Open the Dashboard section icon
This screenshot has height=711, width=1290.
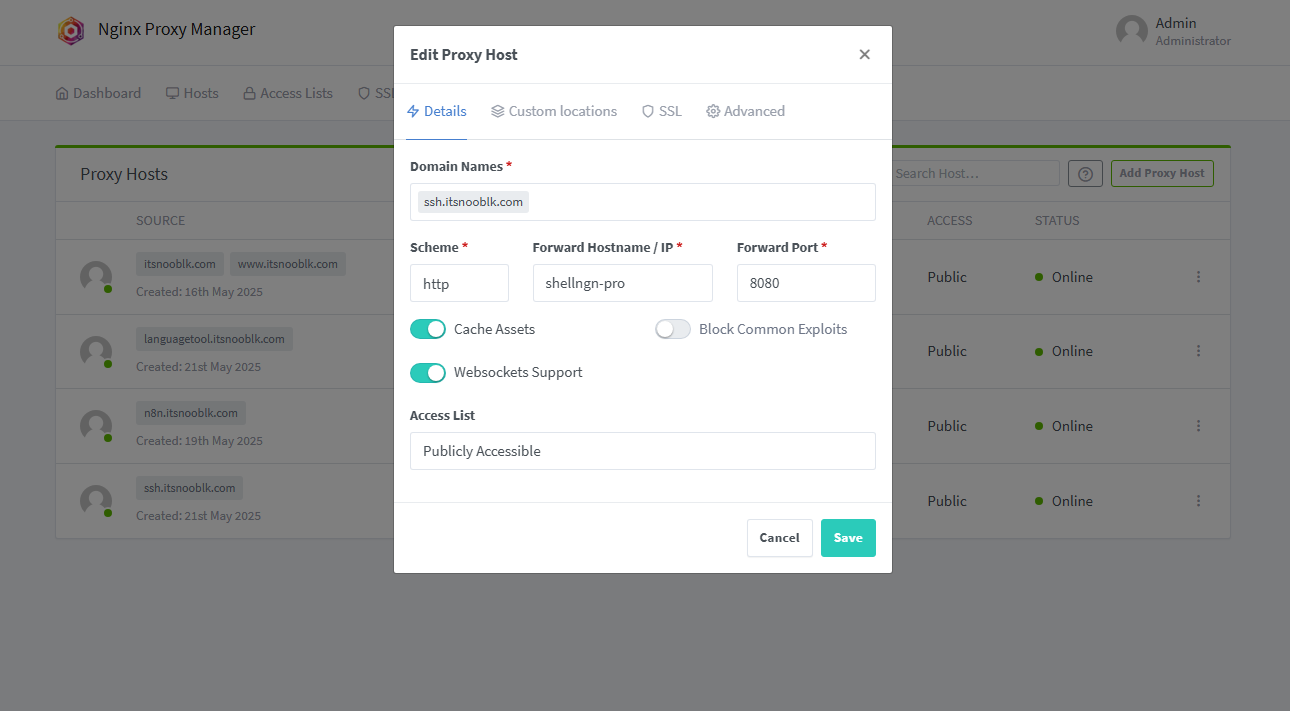pyautogui.click(x=61, y=92)
